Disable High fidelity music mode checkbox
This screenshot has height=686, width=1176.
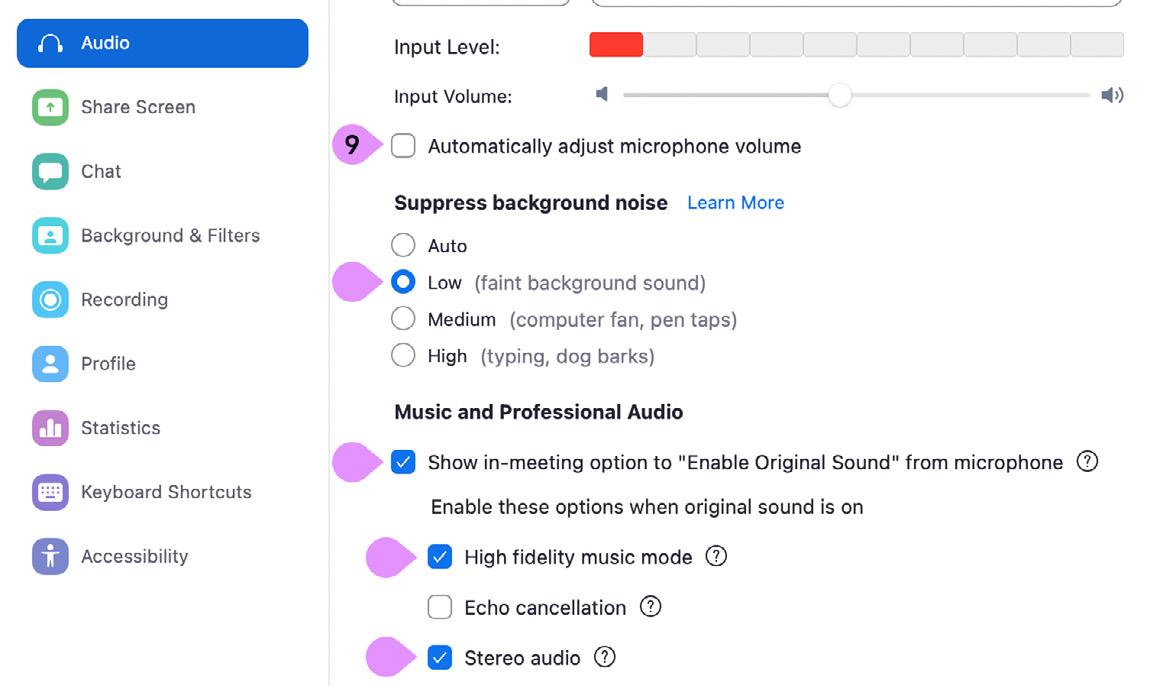tap(440, 557)
